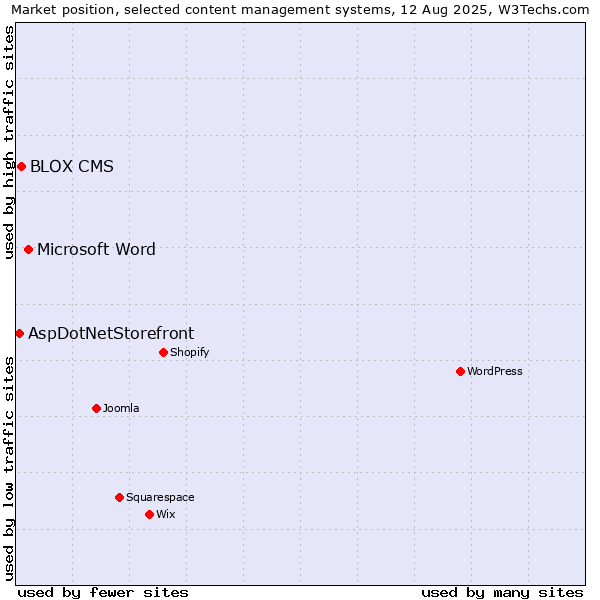600x600 pixels.
Task: Select the Joomla label
Action: click(121, 408)
